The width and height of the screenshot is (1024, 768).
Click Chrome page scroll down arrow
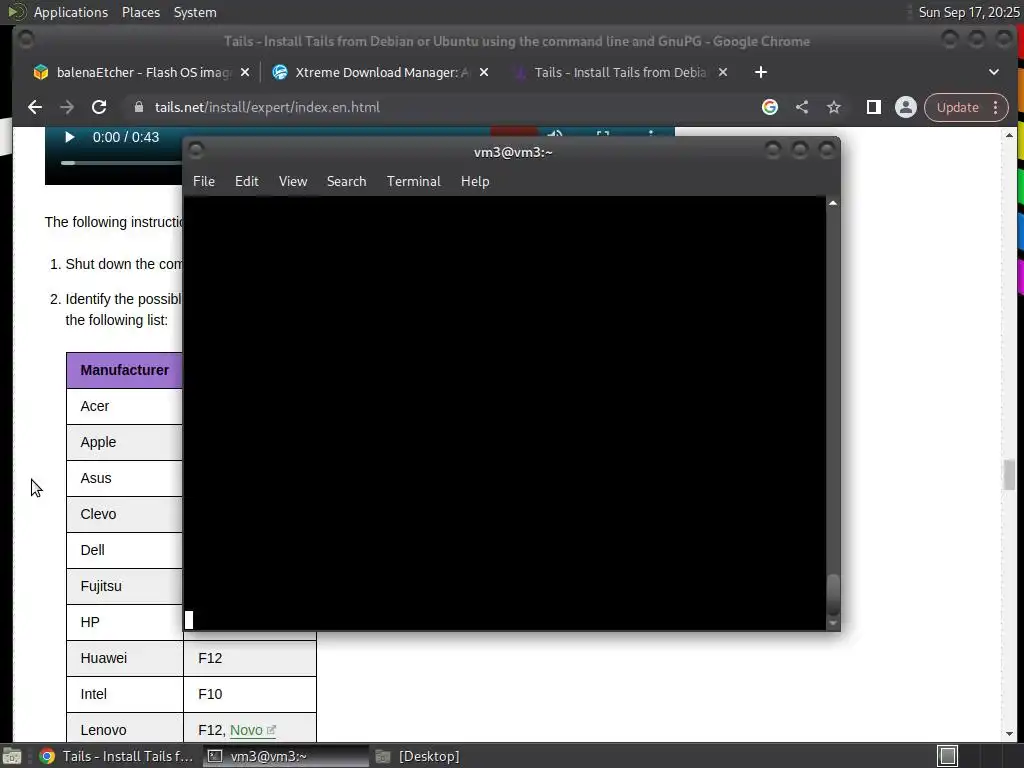(x=1009, y=734)
